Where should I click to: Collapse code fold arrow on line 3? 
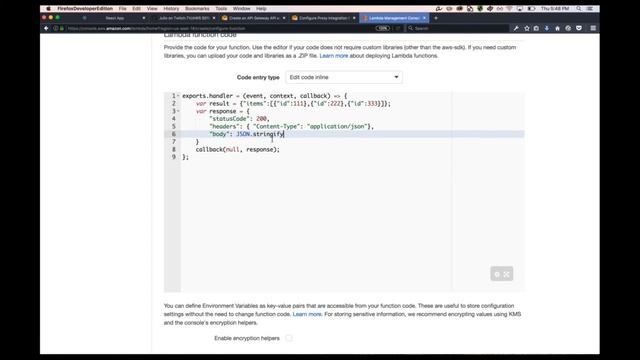pos(178,111)
